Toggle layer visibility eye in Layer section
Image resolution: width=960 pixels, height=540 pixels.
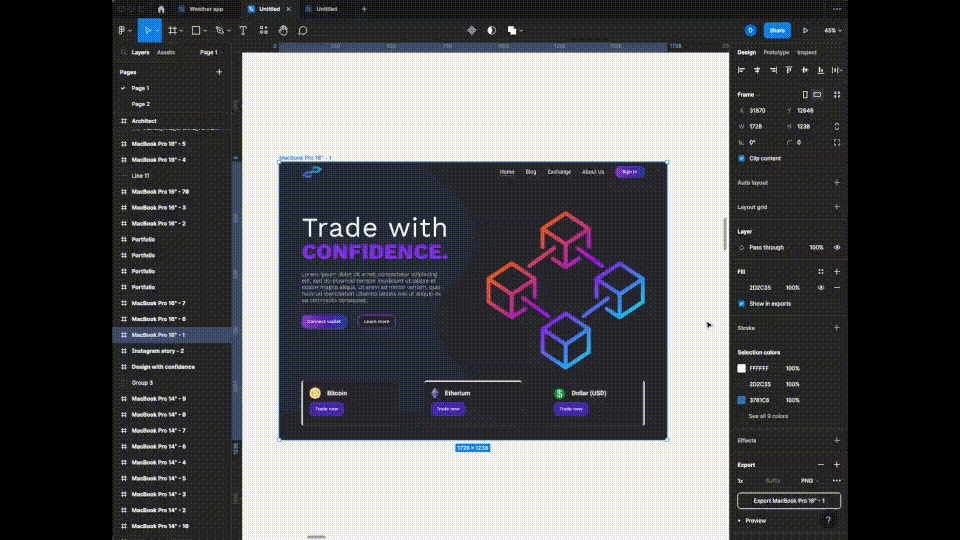point(837,248)
